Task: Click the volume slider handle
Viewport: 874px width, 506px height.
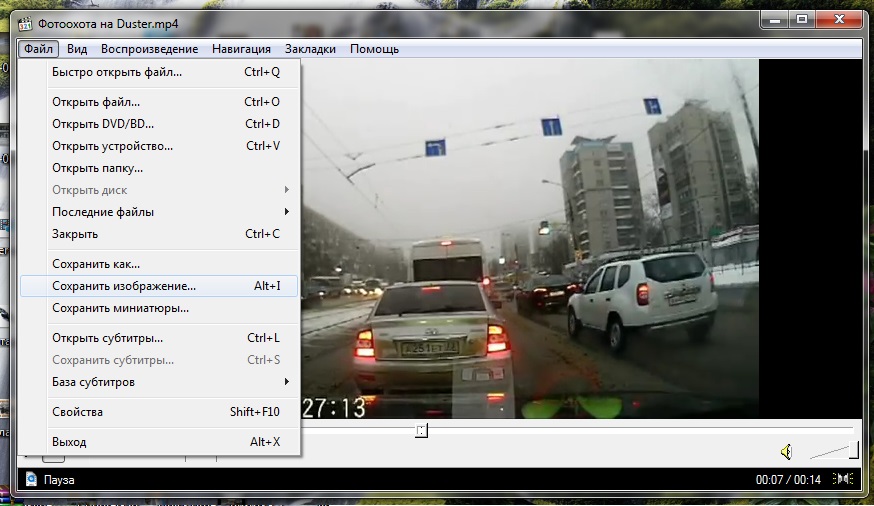Action: click(x=853, y=451)
